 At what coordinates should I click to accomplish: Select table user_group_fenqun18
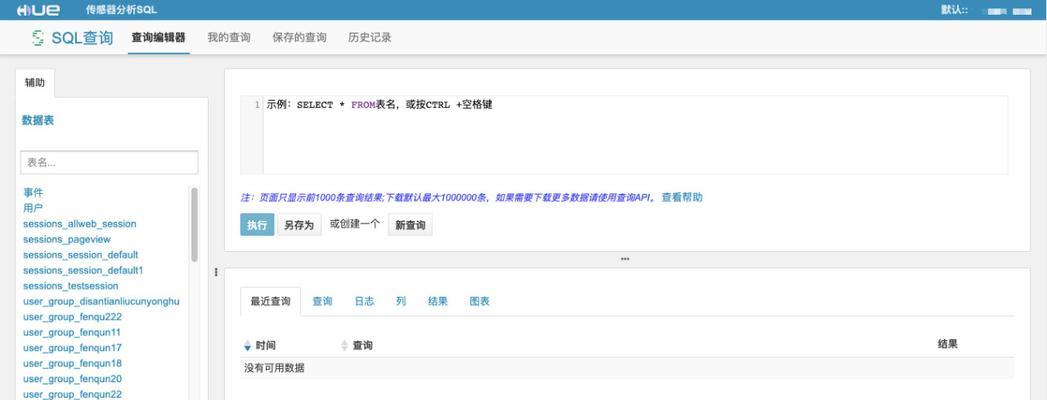[x=72, y=363]
